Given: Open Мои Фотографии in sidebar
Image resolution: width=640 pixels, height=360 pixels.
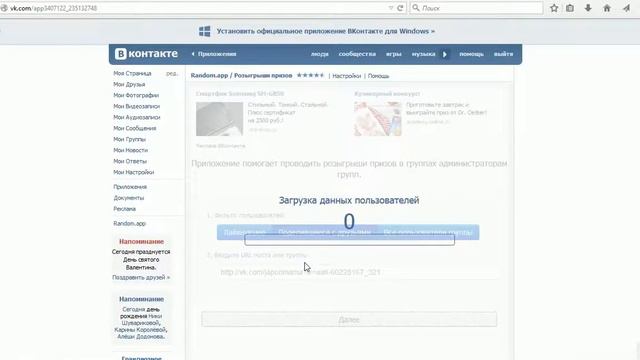Looking at the screenshot, I should pyautogui.click(x=136, y=96).
